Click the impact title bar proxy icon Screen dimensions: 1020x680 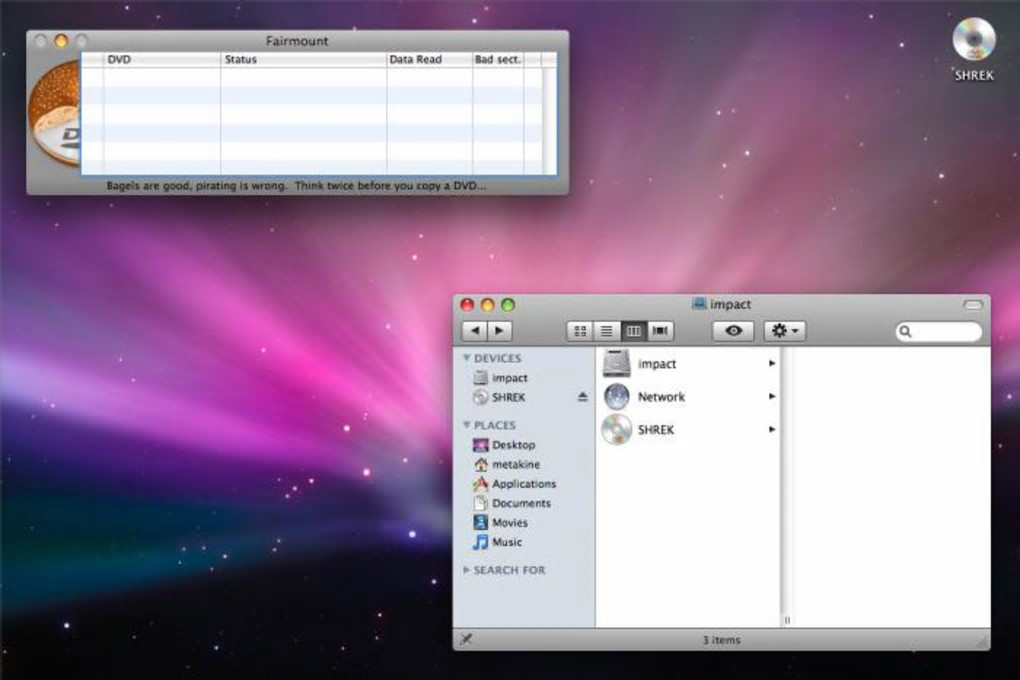699,304
